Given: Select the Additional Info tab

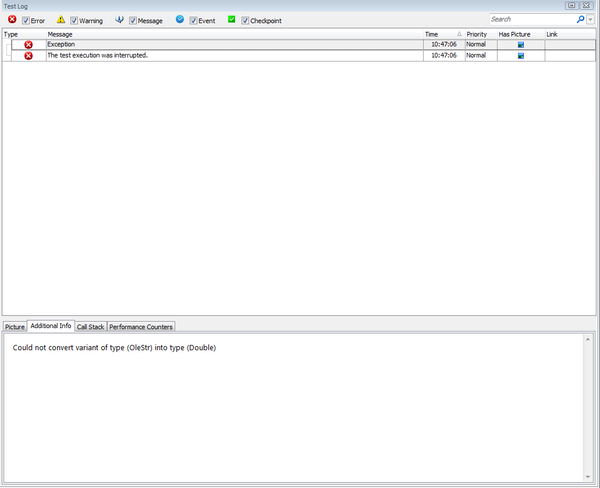Looking at the screenshot, I should point(51,326).
